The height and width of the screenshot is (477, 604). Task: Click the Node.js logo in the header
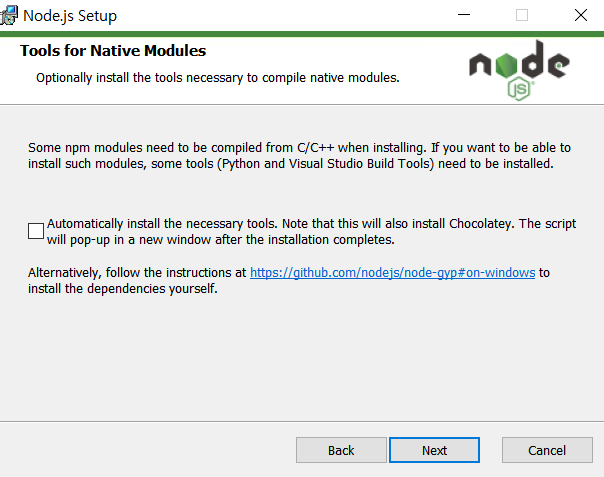(x=519, y=70)
